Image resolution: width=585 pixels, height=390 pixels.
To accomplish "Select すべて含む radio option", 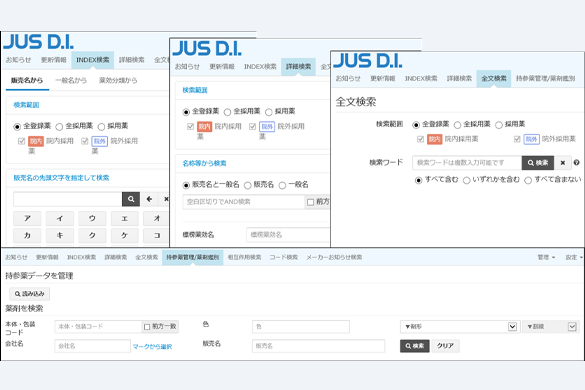I will pos(419,180).
